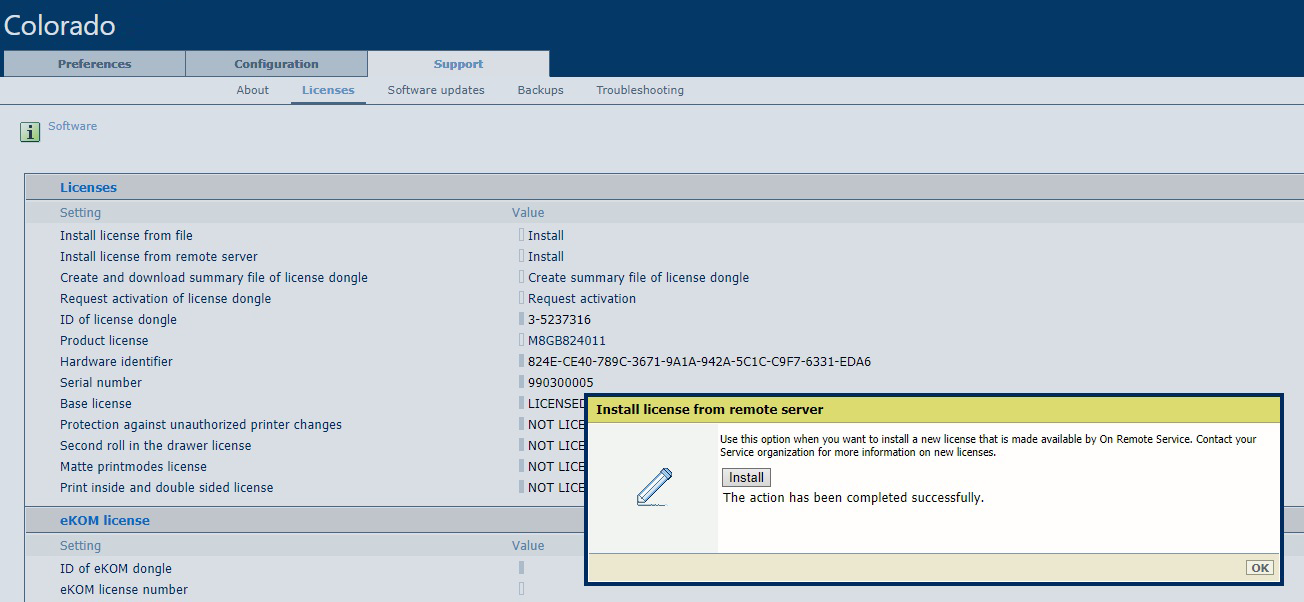1304x602 pixels.
Task: Select the hardware identifier value
Action: pyautogui.click(x=699, y=362)
